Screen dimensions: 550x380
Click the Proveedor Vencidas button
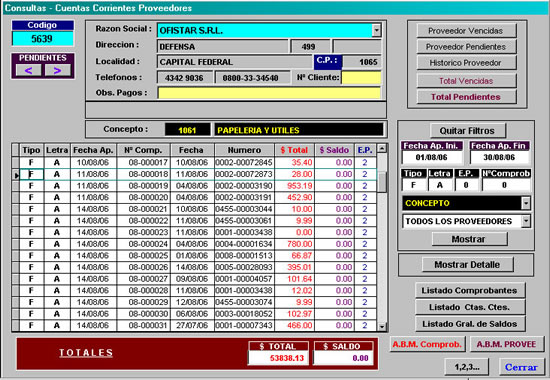click(466, 31)
